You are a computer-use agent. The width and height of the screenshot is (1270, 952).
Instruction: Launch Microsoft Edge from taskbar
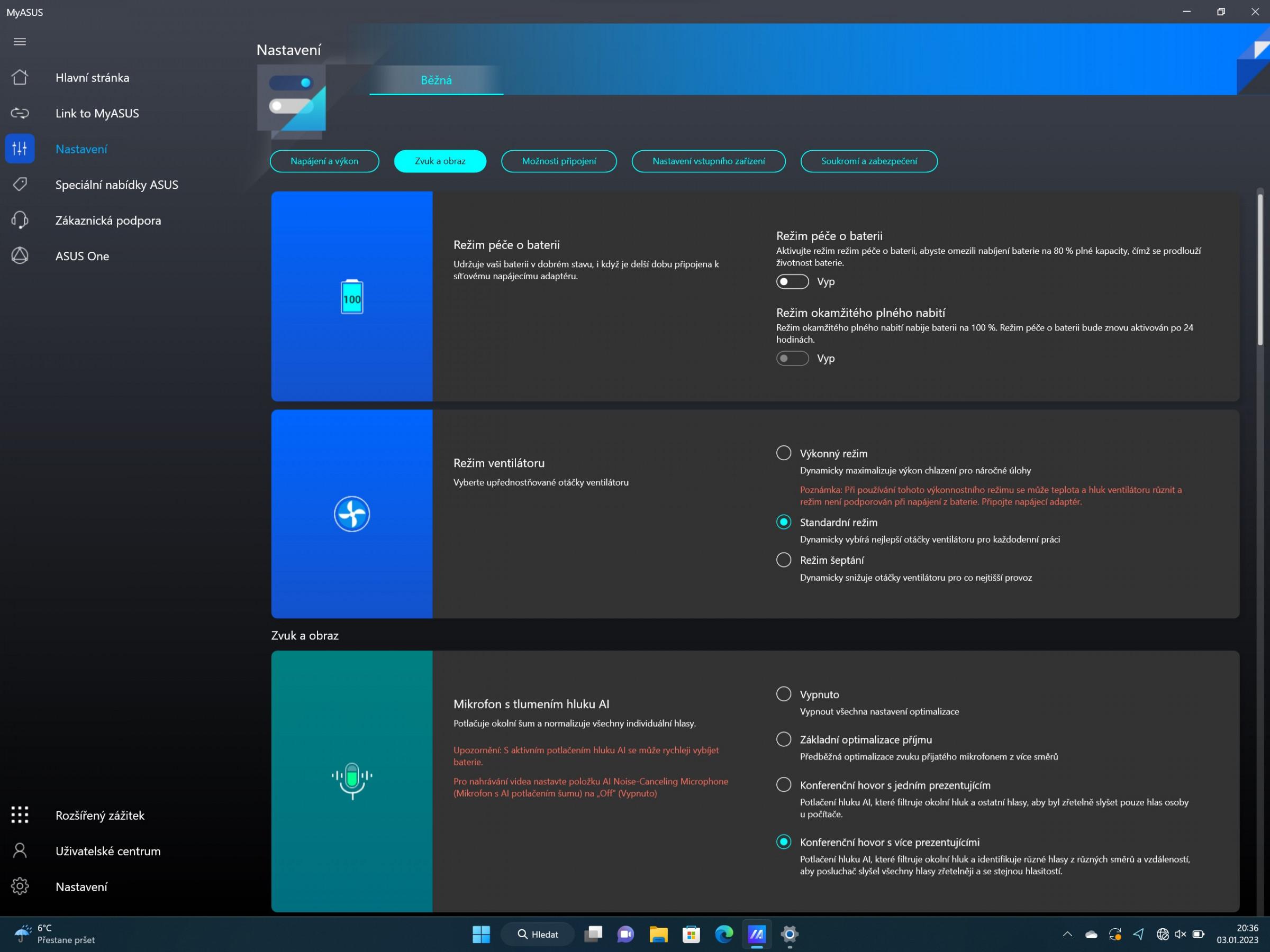point(724,934)
